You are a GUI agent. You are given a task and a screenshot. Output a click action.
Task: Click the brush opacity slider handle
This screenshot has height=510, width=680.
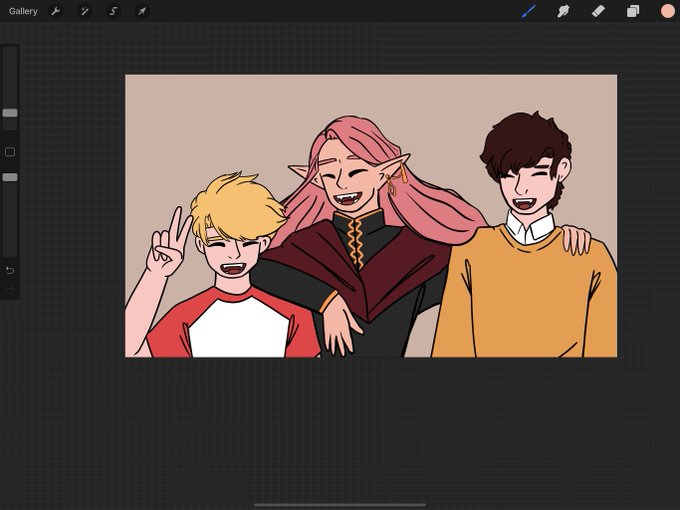(10, 177)
